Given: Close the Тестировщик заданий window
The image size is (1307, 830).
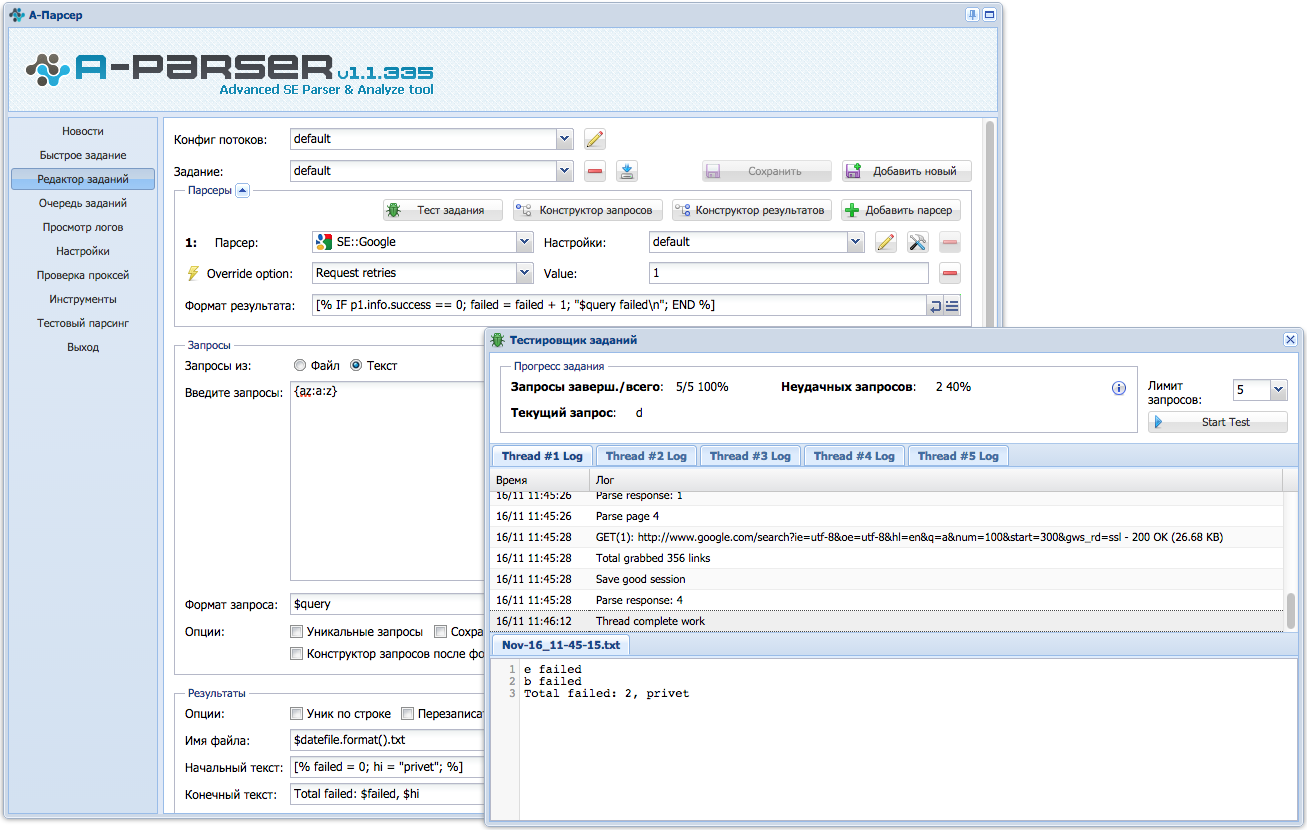Looking at the screenshot, I should tap(1290, 340).
